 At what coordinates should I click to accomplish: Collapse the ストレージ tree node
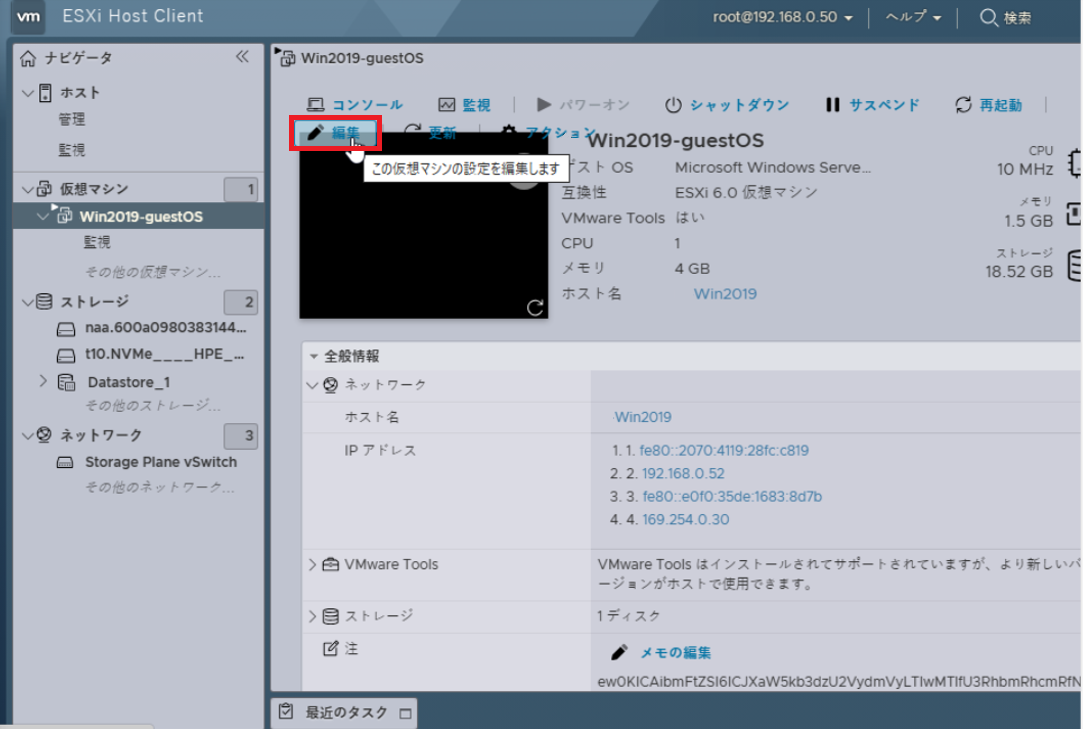[x=27, y=301]
